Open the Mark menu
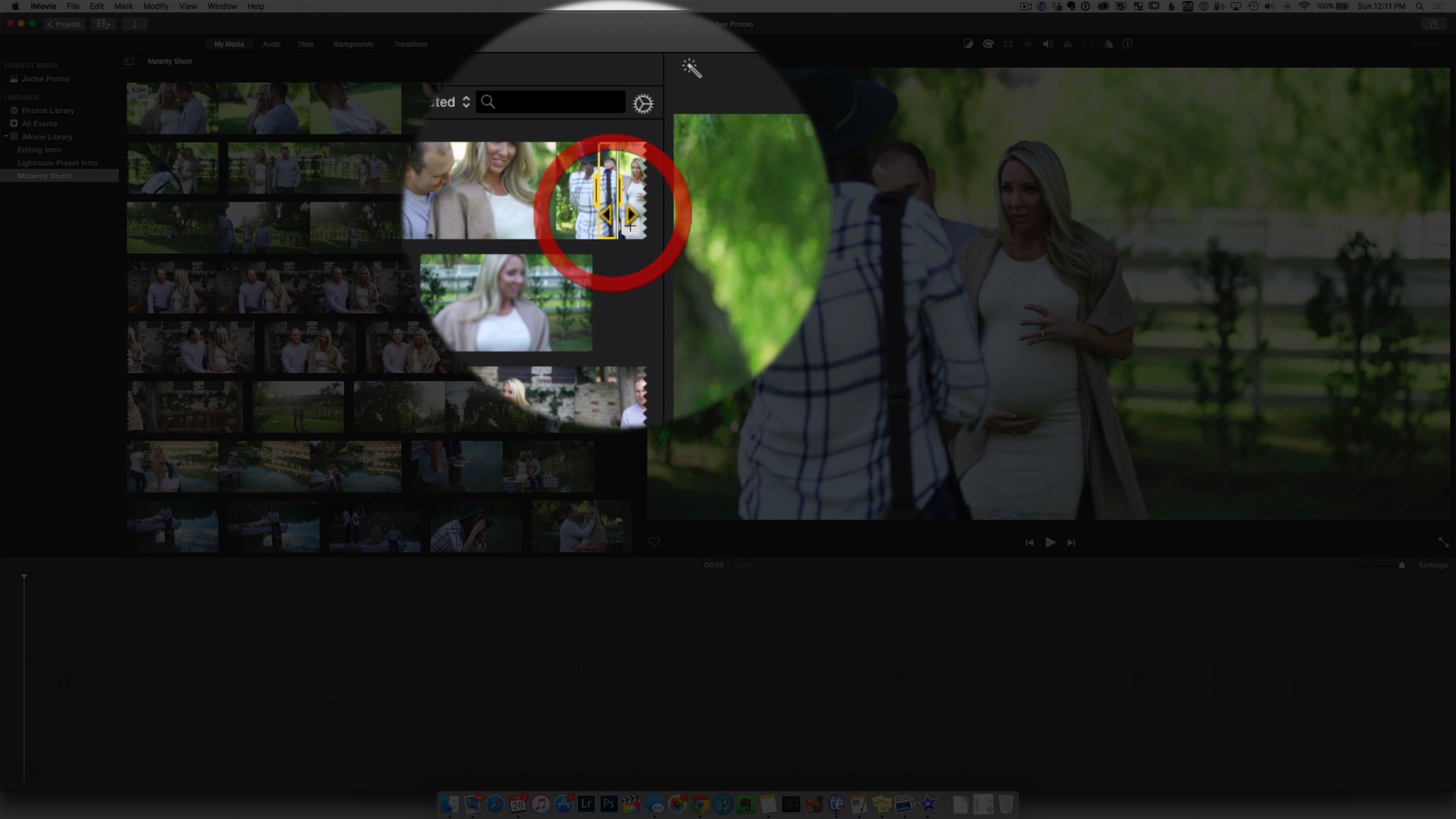 click(x=124, y=6)
